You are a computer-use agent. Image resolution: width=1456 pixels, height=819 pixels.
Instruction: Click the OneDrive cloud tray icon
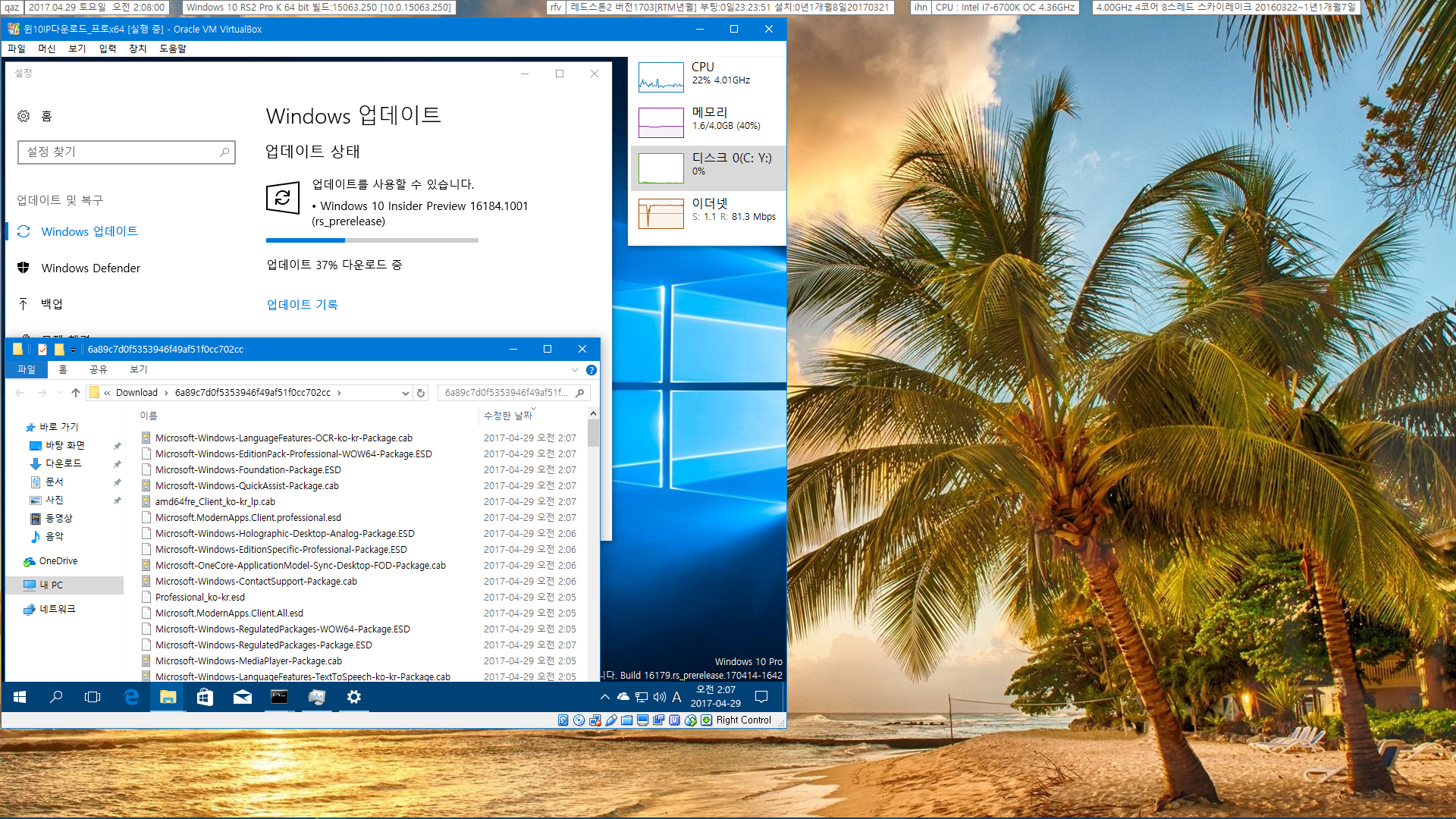click(623, 697)
